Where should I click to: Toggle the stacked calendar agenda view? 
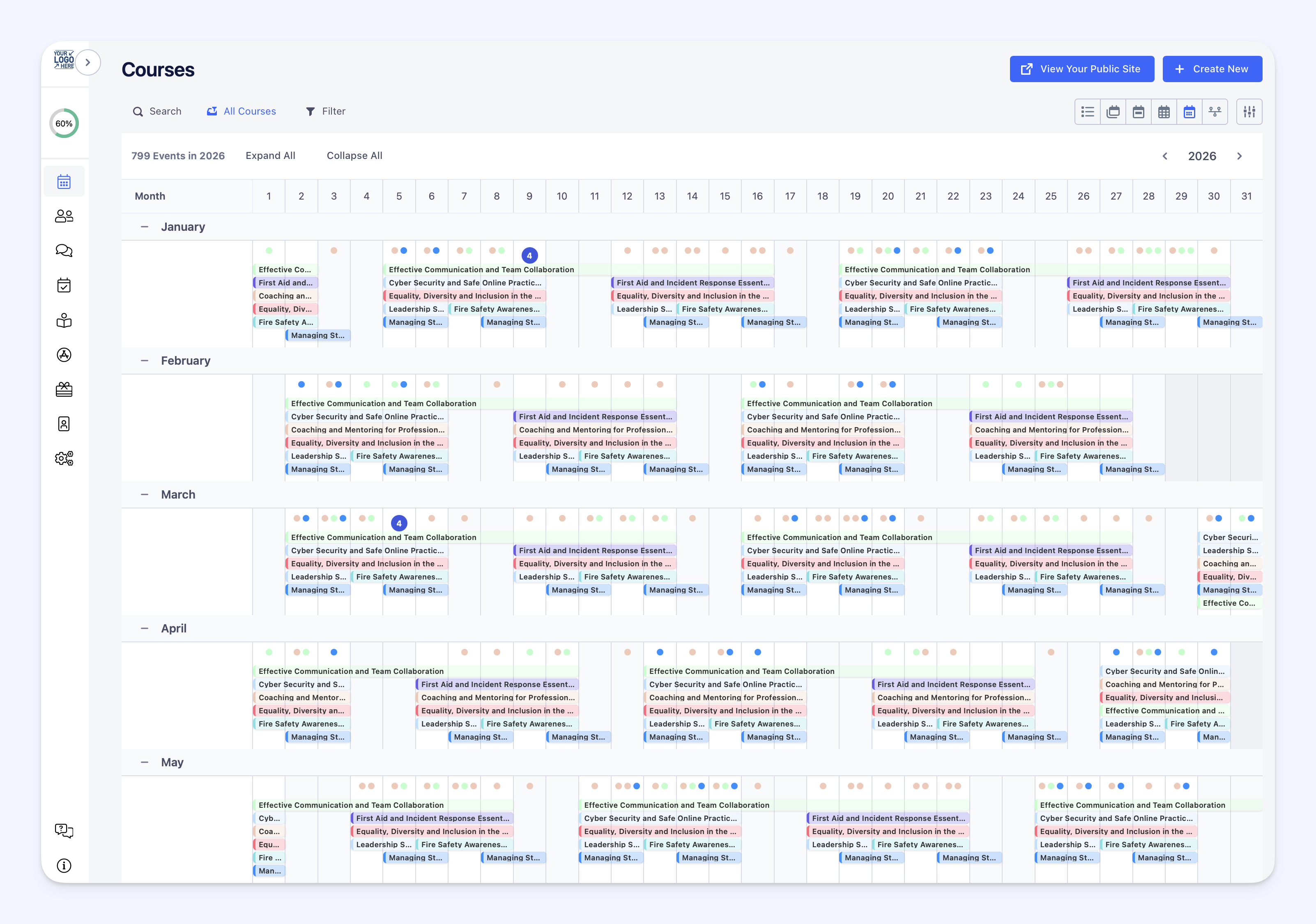1113,112
